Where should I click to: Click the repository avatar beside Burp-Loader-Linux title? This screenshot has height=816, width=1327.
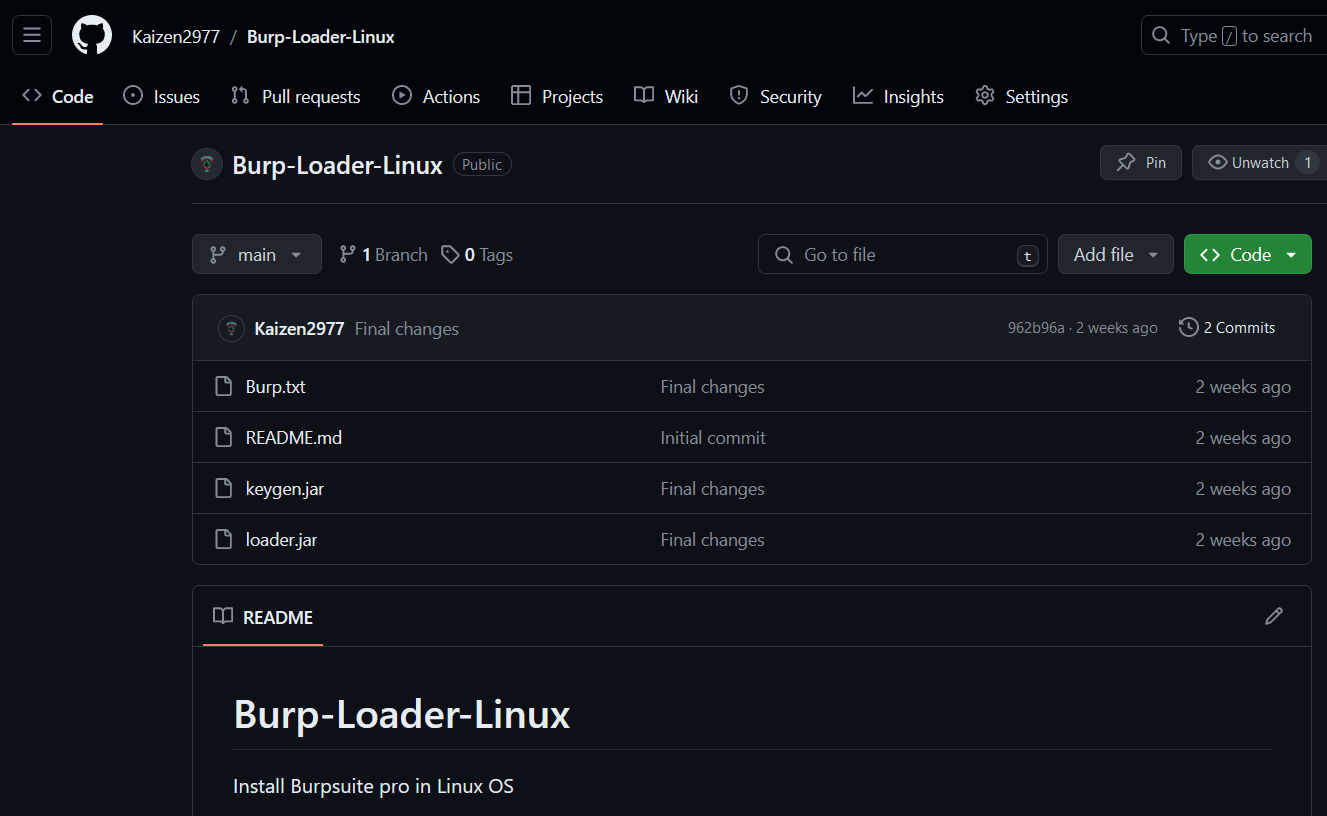207,164
